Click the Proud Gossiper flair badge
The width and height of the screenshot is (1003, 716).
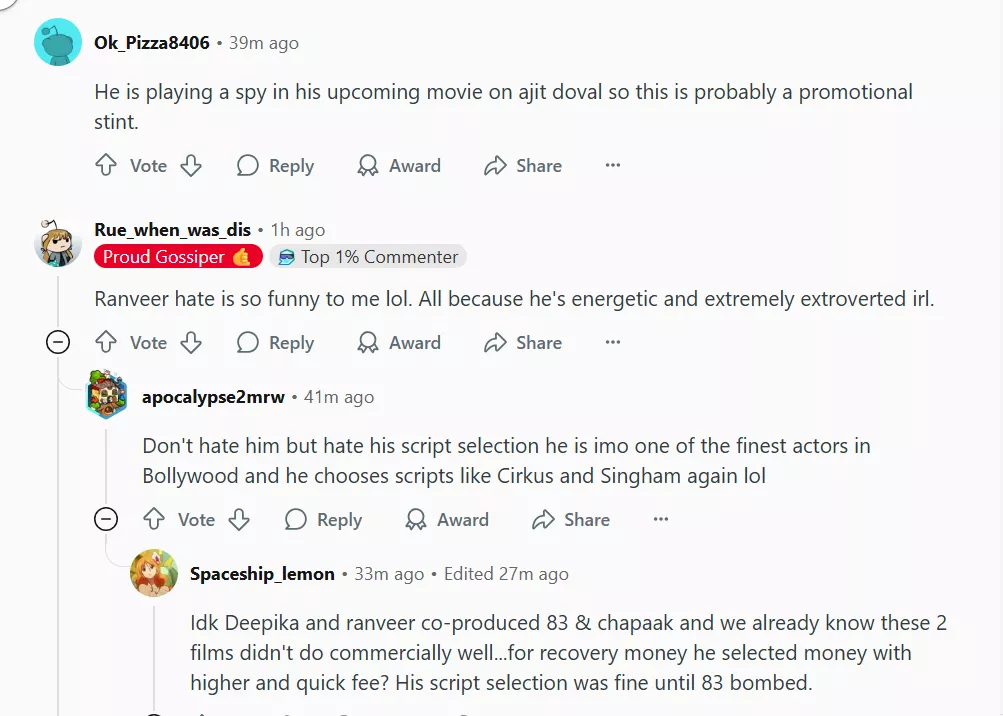click(x=178, y=257)
